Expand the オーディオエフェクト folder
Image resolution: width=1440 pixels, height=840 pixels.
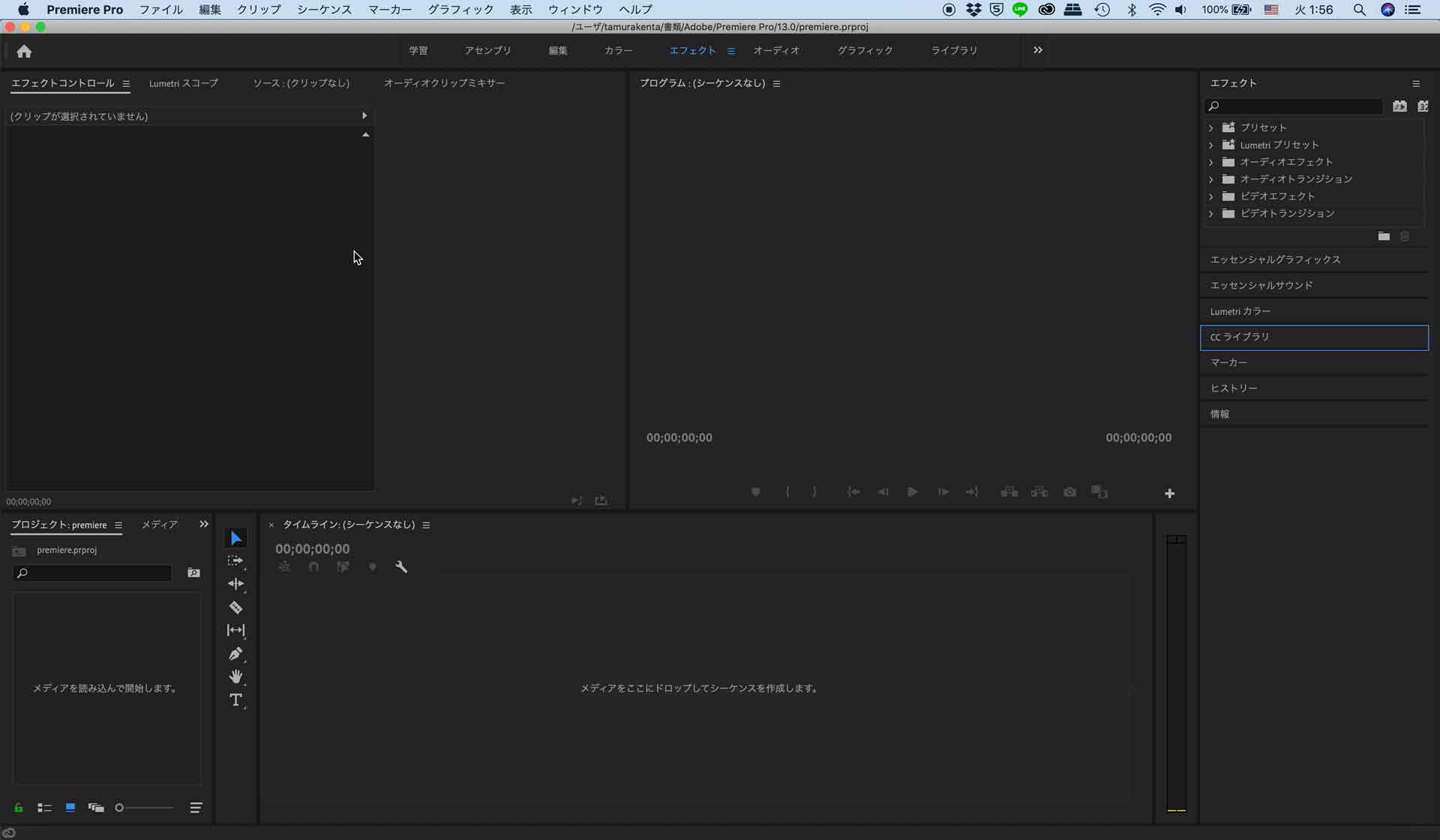pyautogui.click(x=1211, y=162)
